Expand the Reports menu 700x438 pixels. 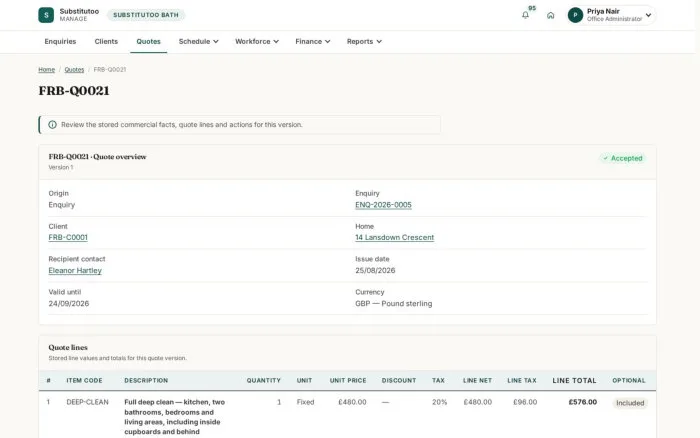pyautogui.click(x=364, y=42)
